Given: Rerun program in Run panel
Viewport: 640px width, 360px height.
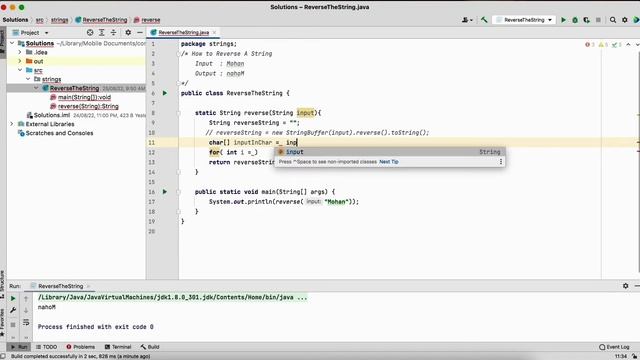Looking at the screenshot, I should tap(13, 298).
